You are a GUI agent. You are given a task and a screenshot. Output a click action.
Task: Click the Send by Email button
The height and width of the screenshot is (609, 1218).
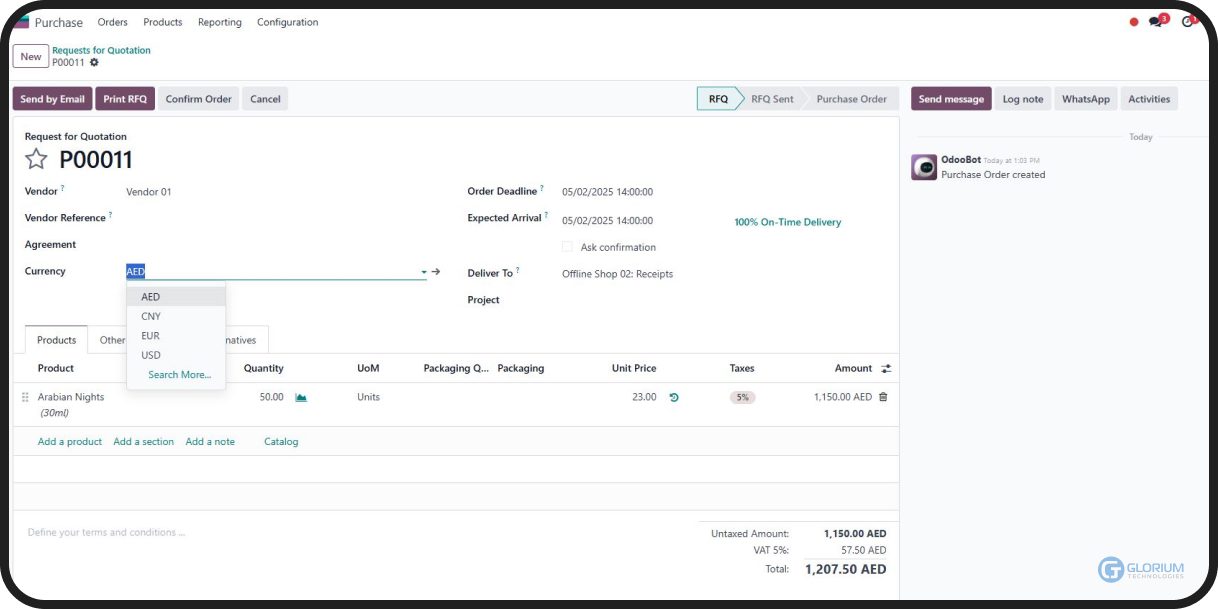52,99
